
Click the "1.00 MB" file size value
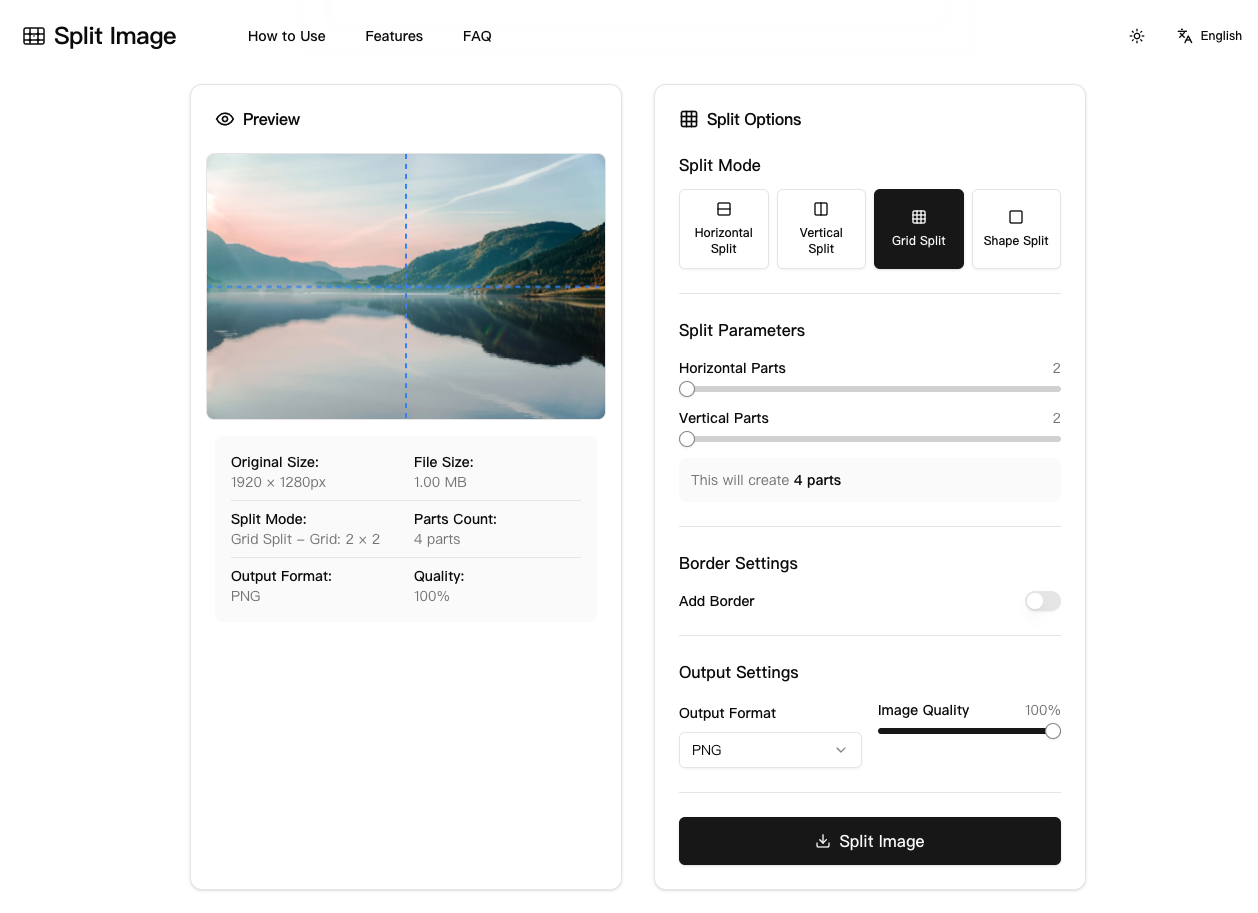click(x=440, y=482)
